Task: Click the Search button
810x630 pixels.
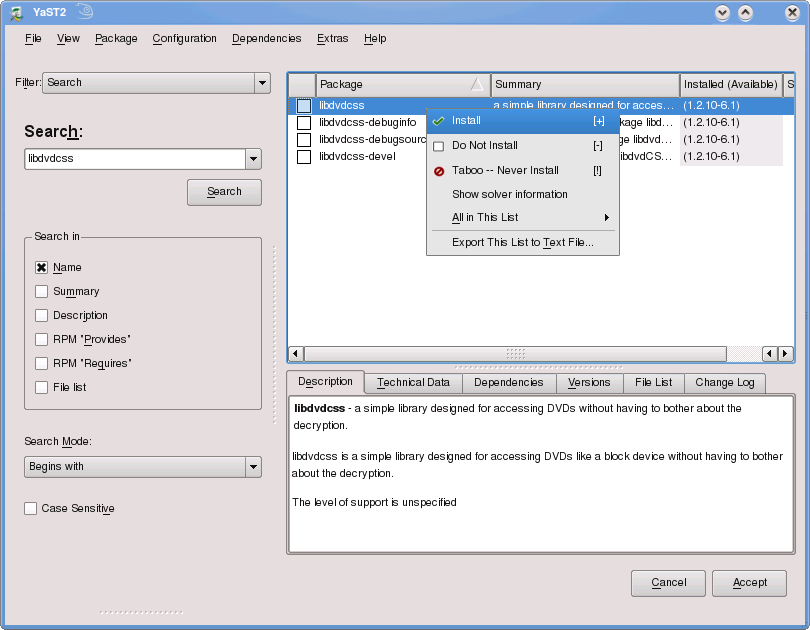Action: (224, 192)
